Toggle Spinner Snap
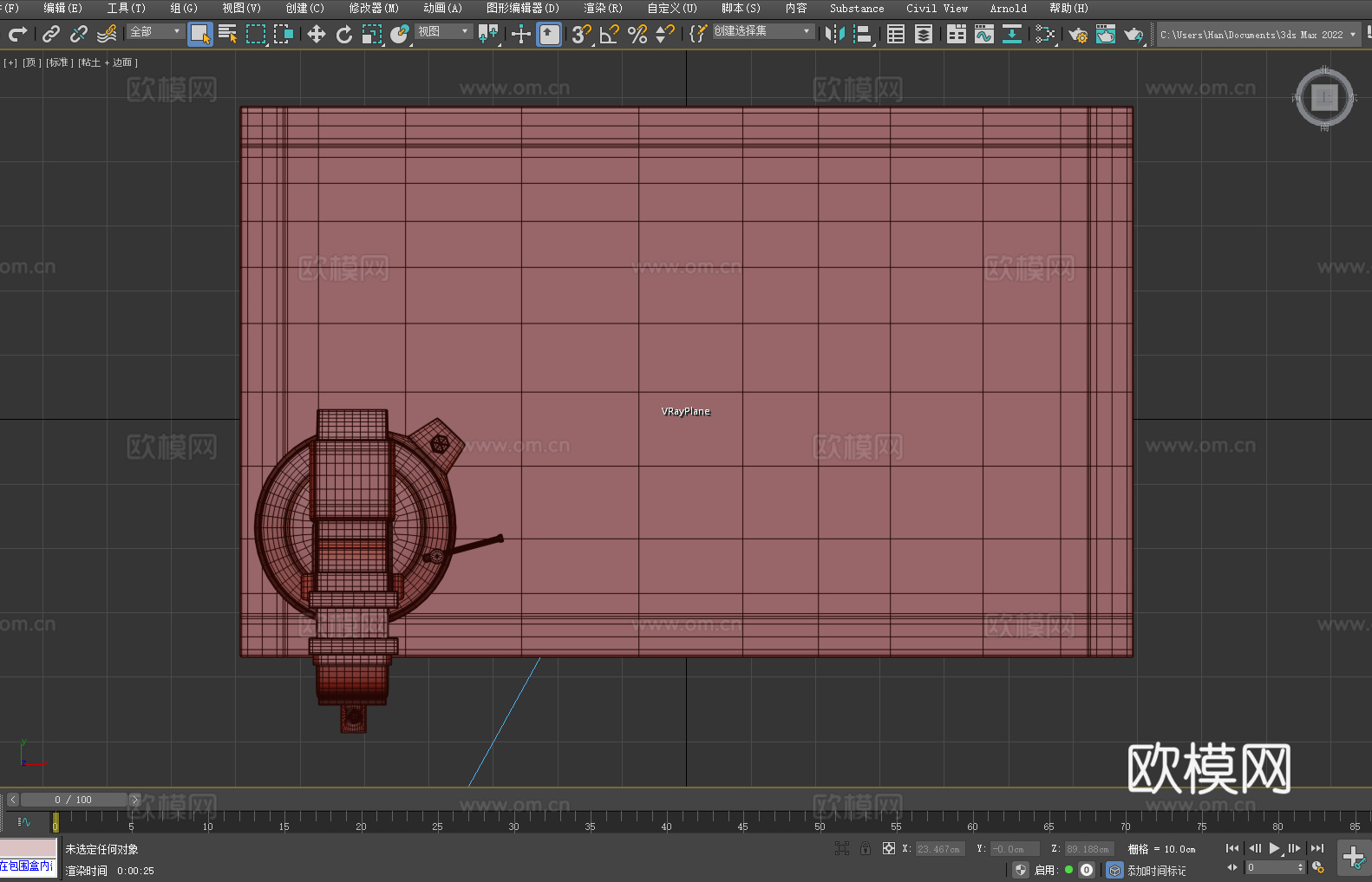 pos(665,34)
